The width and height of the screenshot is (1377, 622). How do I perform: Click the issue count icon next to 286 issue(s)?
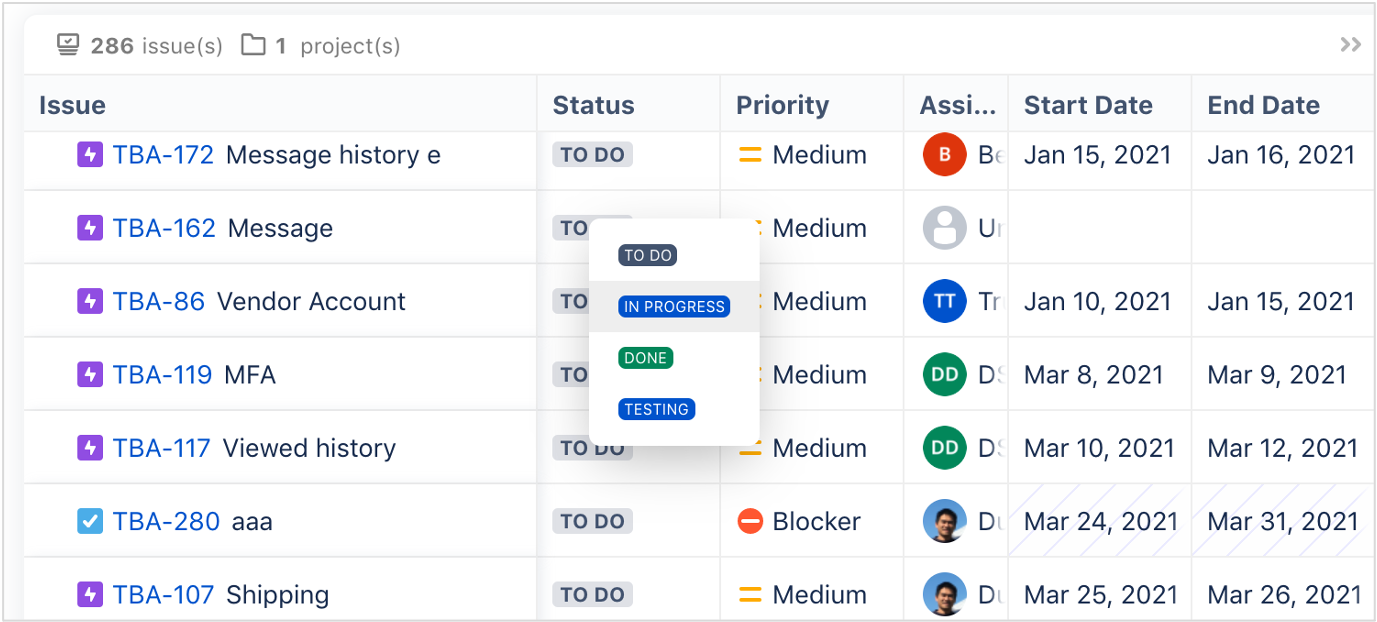(68, 45)
